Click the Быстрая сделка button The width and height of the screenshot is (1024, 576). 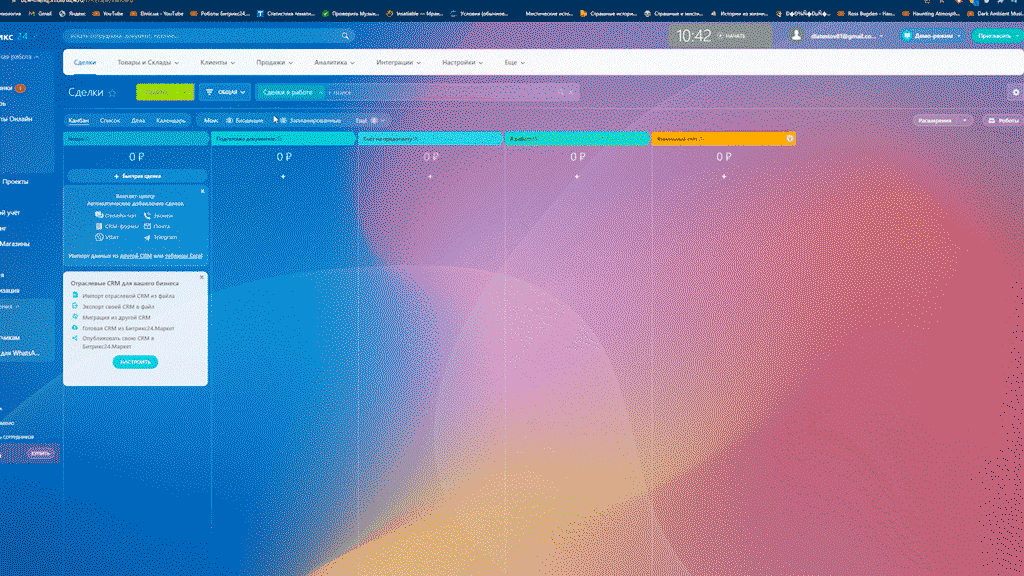[x=136, y=175]
